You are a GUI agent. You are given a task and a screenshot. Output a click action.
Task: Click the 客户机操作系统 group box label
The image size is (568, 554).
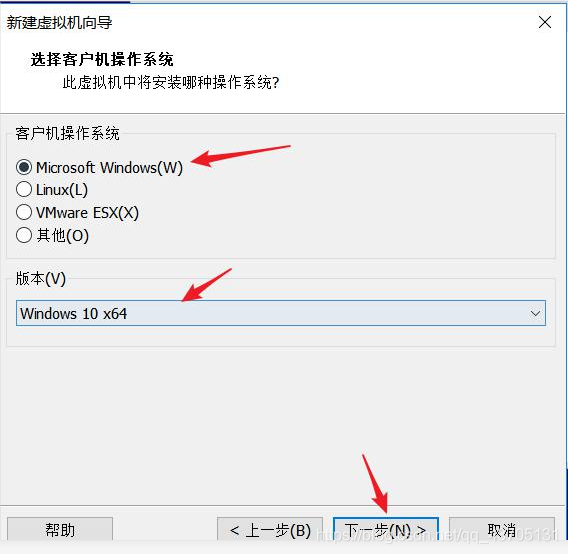pos(67,133)
